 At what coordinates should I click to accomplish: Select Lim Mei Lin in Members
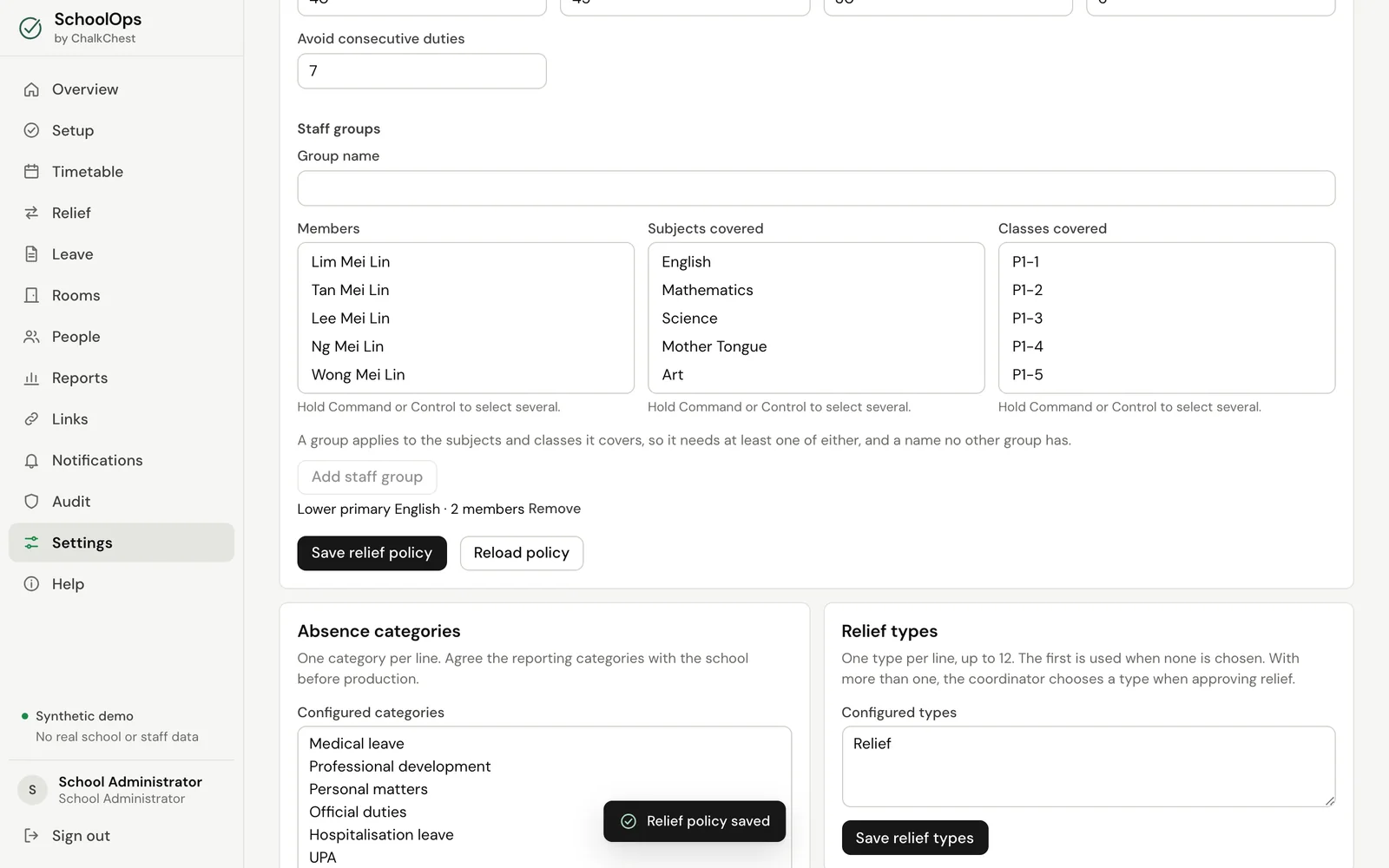465,262
